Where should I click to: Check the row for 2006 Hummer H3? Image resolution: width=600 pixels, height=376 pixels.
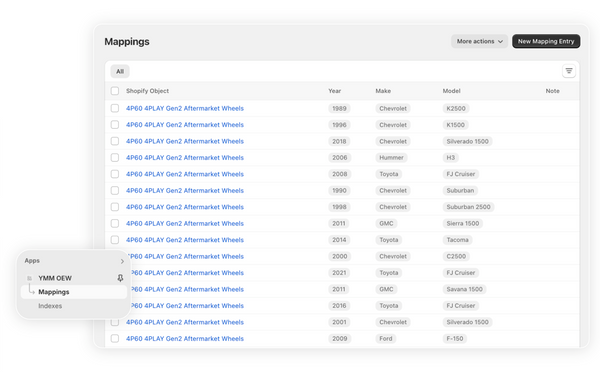[115, 158]
